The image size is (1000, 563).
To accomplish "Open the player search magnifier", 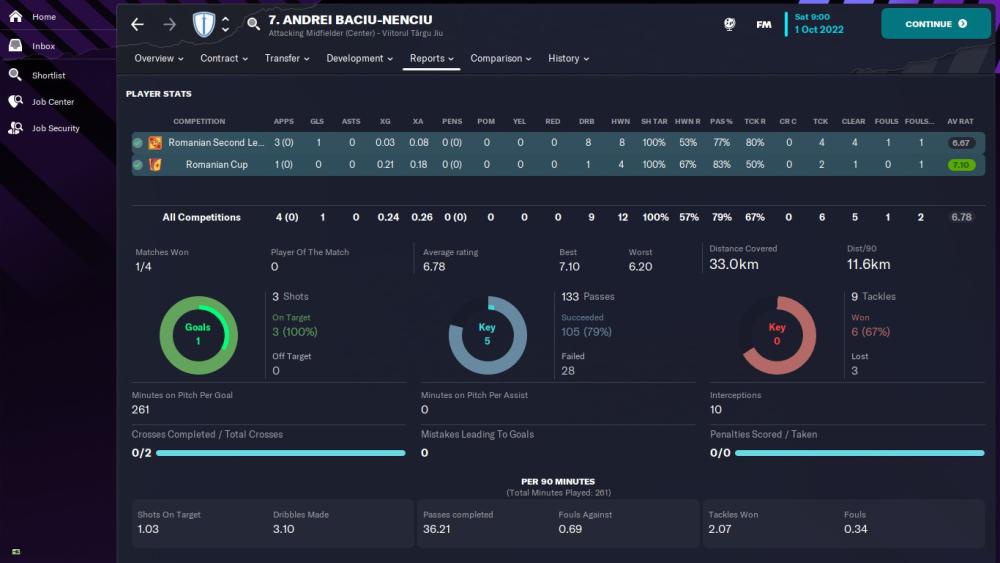I will [253, 24].
